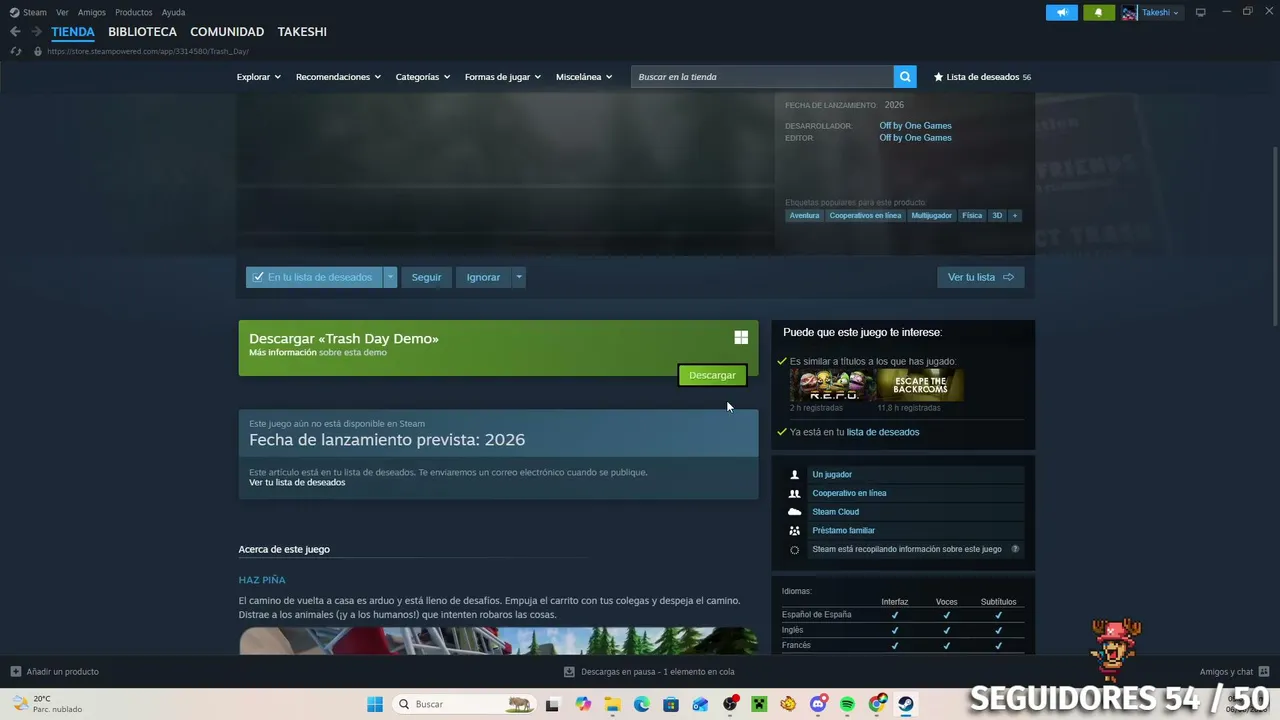The height and width of the screenshot is (720, 1280).
Task: Click Ver tu lista de deseados link
Action: [x=297, y=482]
